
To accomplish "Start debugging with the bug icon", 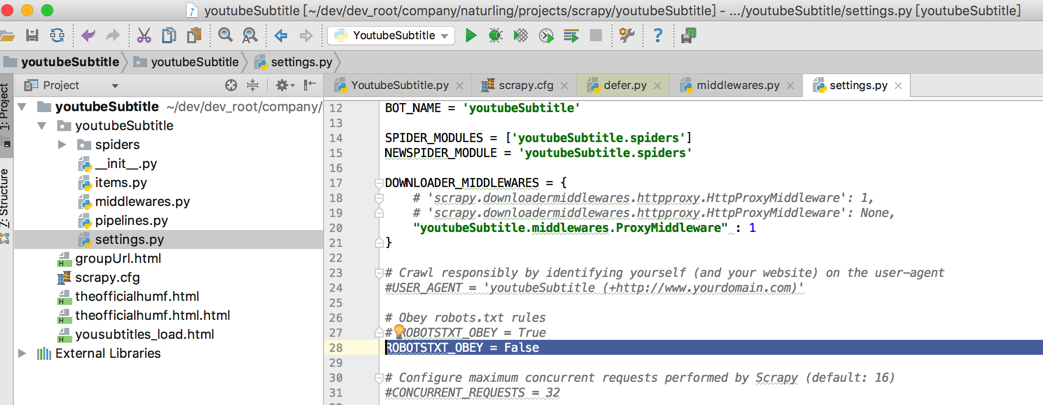I will tap(495, 36).
